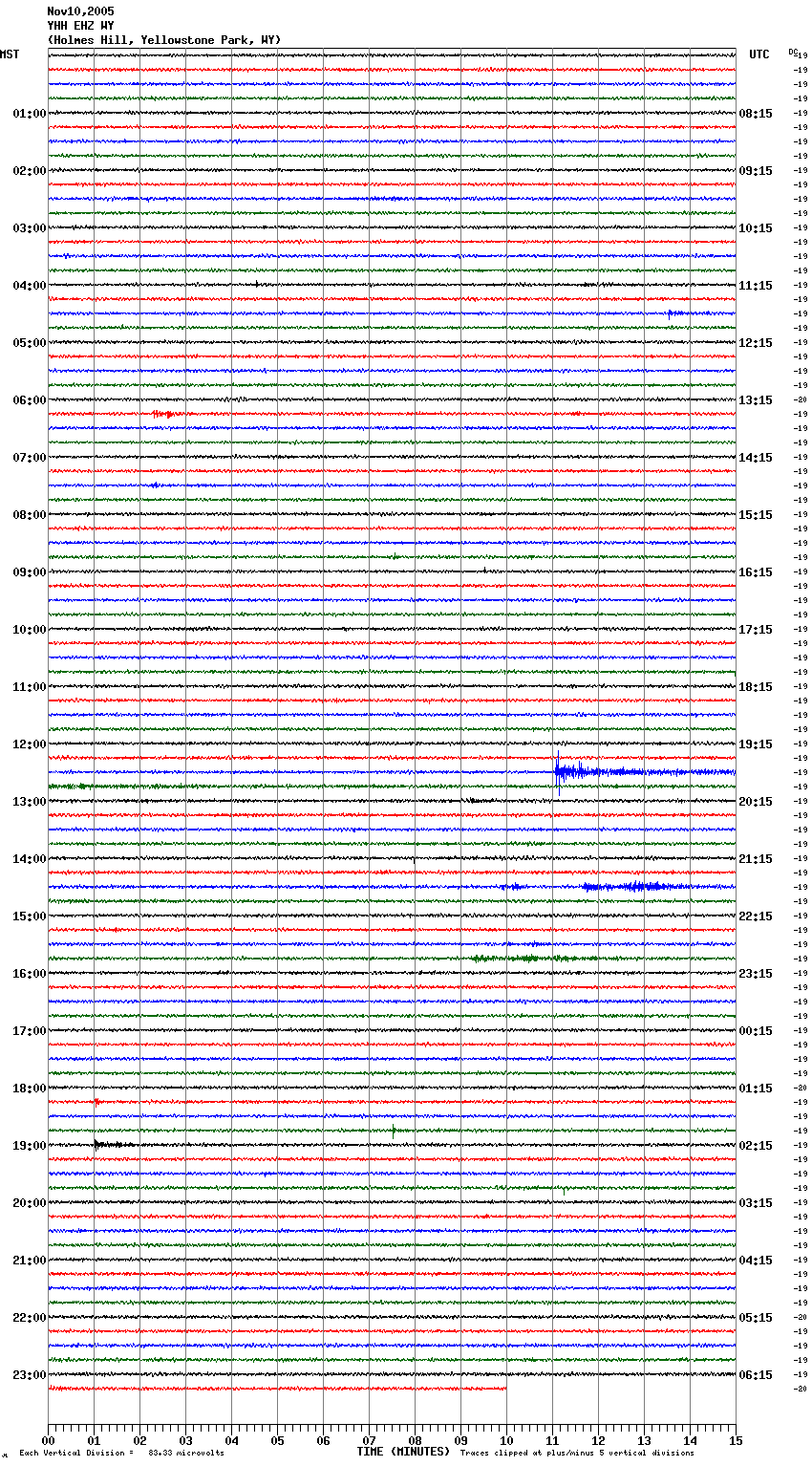Click the station code 'YHH EHZ WY'
The image size is (812, 1466).
pos(80,26)
